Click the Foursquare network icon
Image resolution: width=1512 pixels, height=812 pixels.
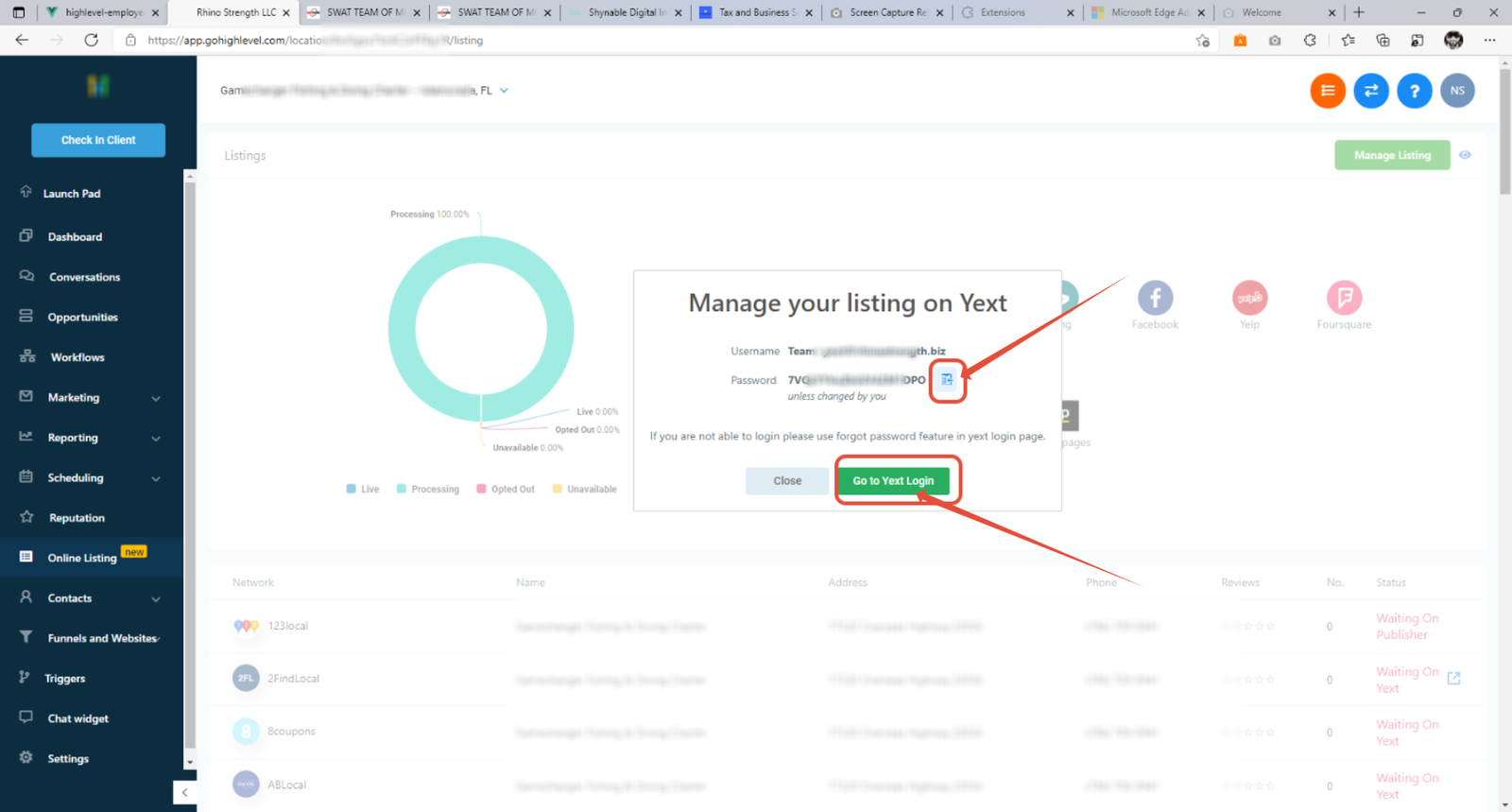pos(1344,298)
